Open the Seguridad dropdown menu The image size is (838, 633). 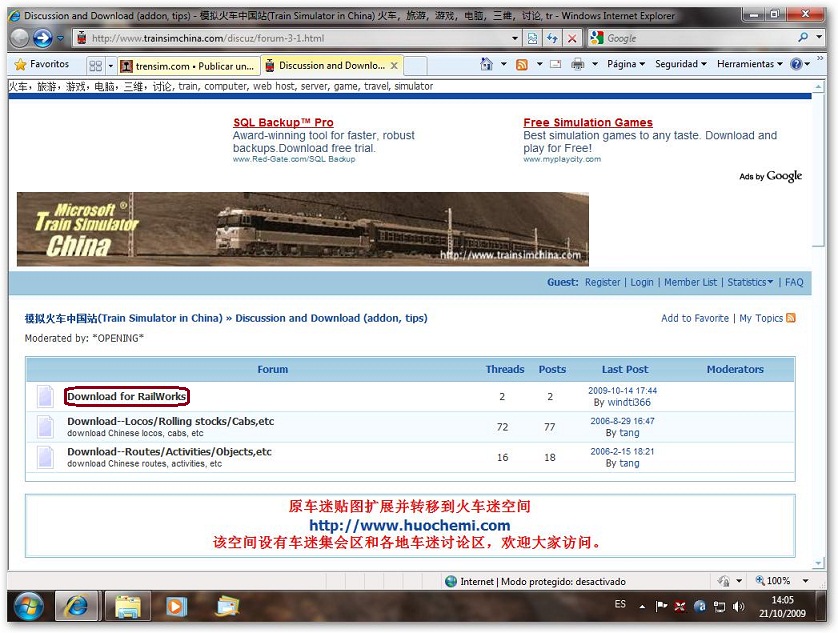point(681,64)
